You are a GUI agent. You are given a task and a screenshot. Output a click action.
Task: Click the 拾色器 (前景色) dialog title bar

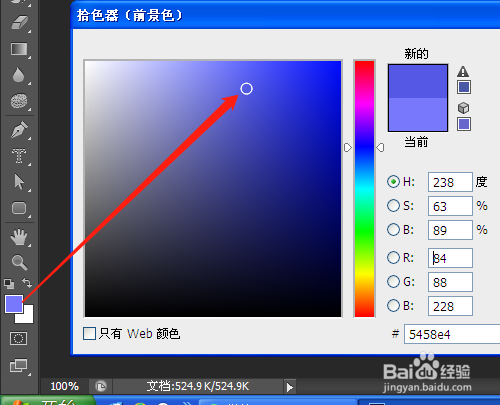[x=285, y=15]
